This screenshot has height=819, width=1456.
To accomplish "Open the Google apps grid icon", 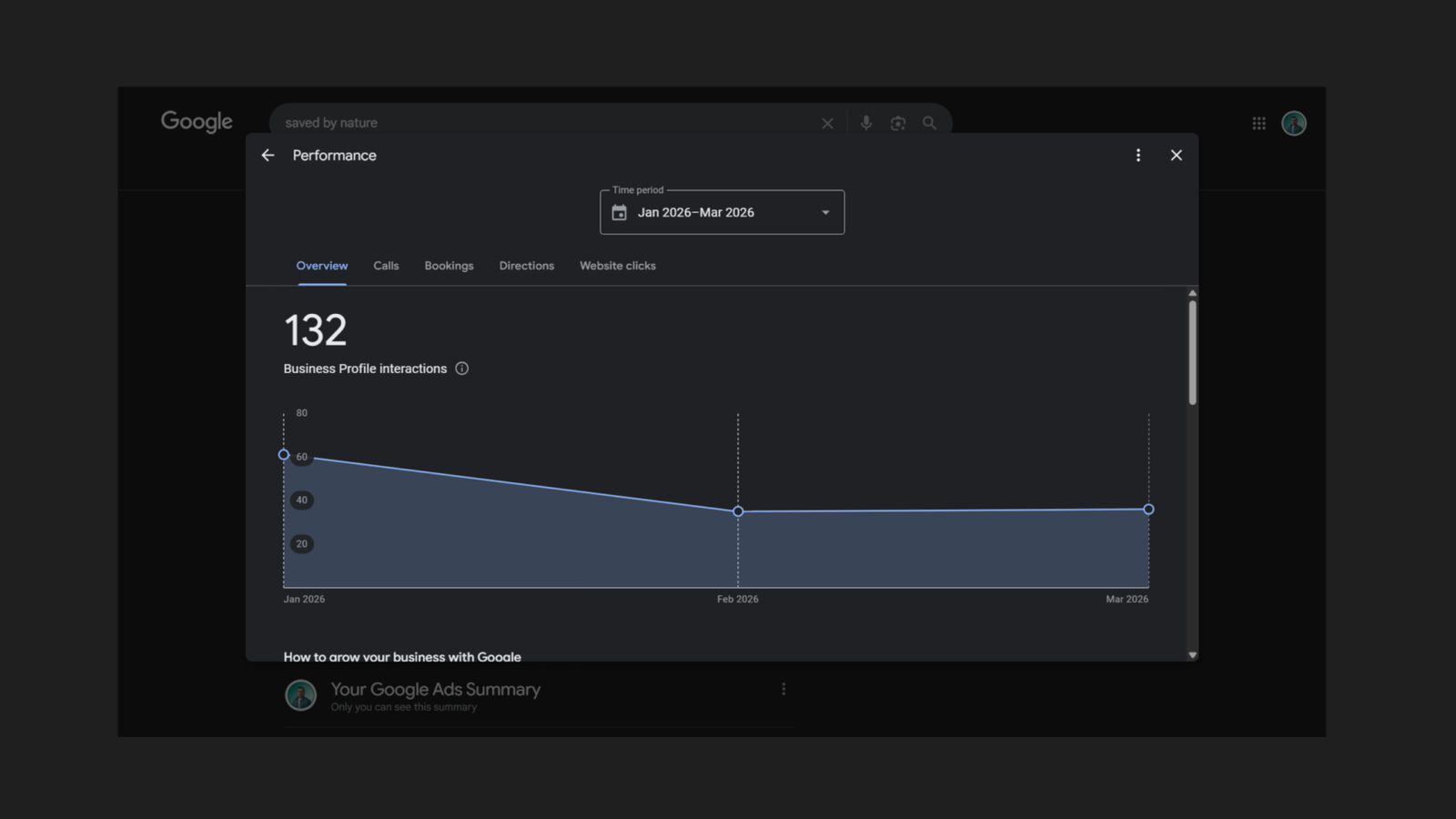I will click(x=1259, y=123).
